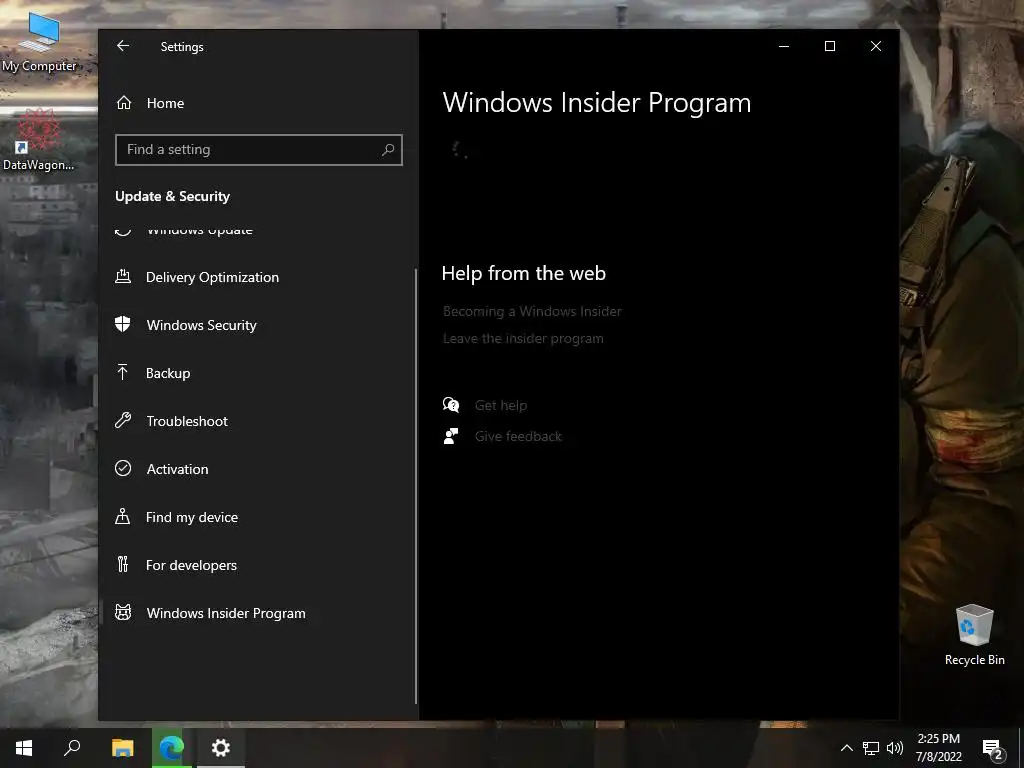Click the search magnifier in settings box
Viewport: 1024px width, 768px height.
click(388, 150)
